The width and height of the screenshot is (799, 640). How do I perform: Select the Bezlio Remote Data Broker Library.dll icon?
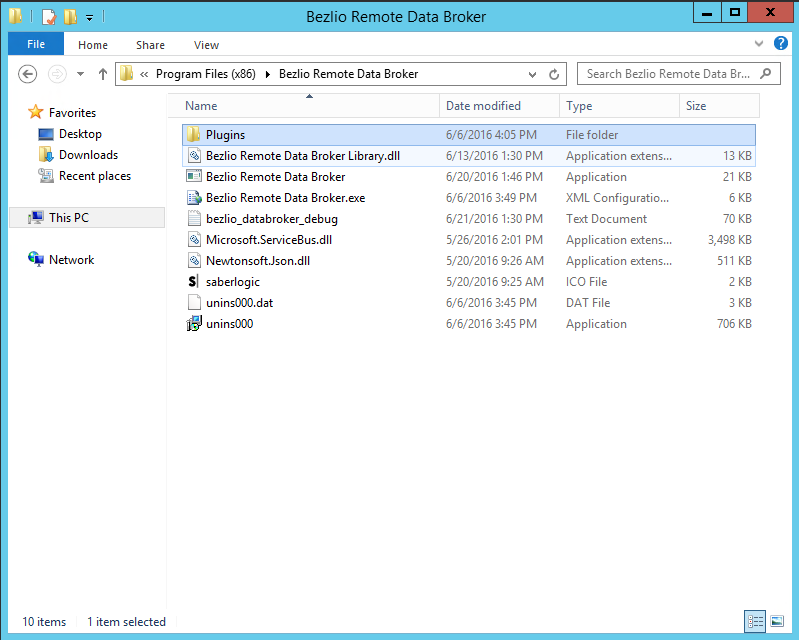pos(194,155)
